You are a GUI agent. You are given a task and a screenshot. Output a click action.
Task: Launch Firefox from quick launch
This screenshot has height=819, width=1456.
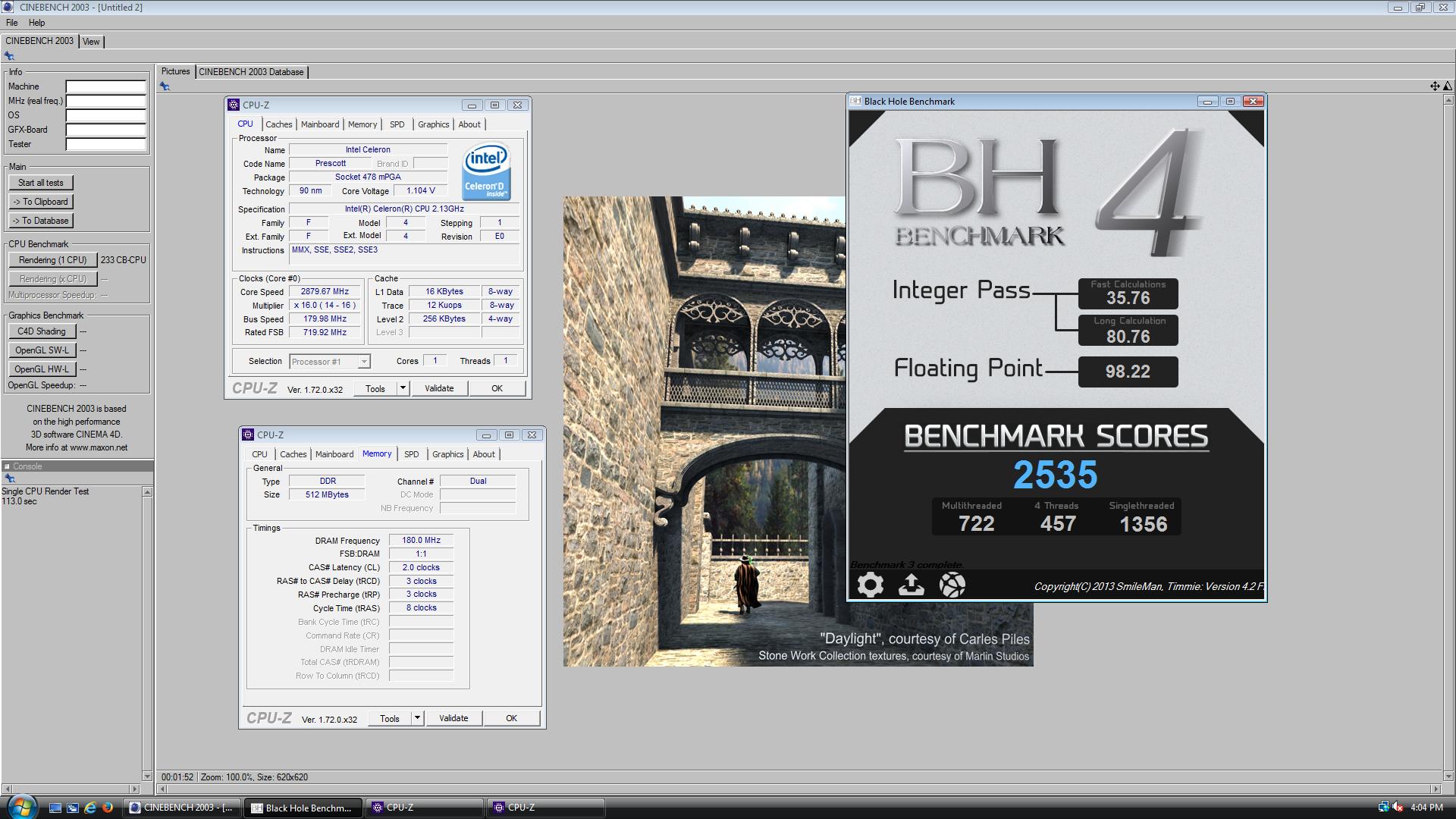pyautogui.click(x=108, y=808)
